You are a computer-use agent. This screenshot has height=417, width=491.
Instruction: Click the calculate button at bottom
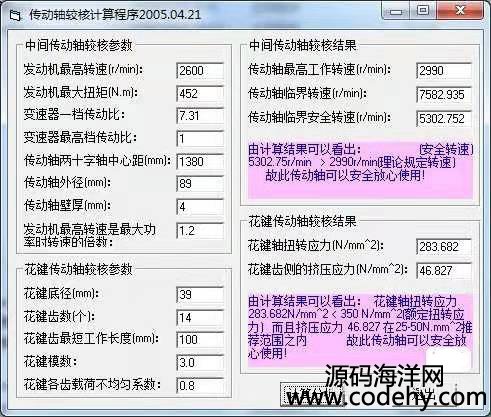pos(312,394)
